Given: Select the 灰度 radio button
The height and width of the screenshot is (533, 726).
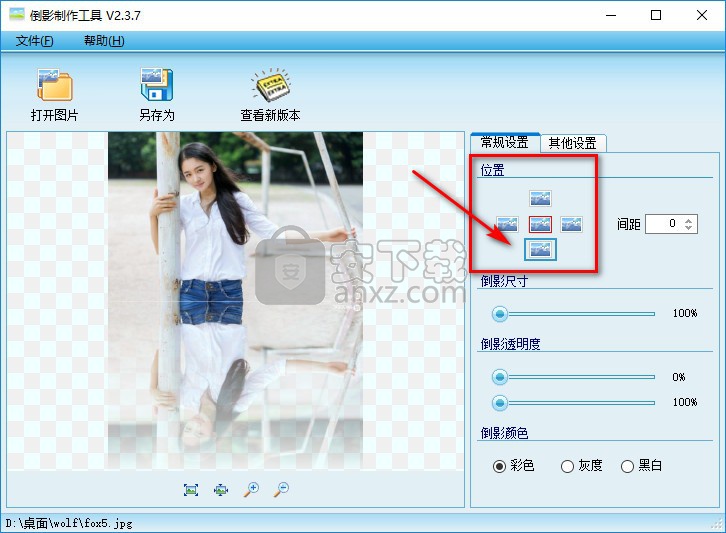Looking at the screenshot, I should coord(567,466).
